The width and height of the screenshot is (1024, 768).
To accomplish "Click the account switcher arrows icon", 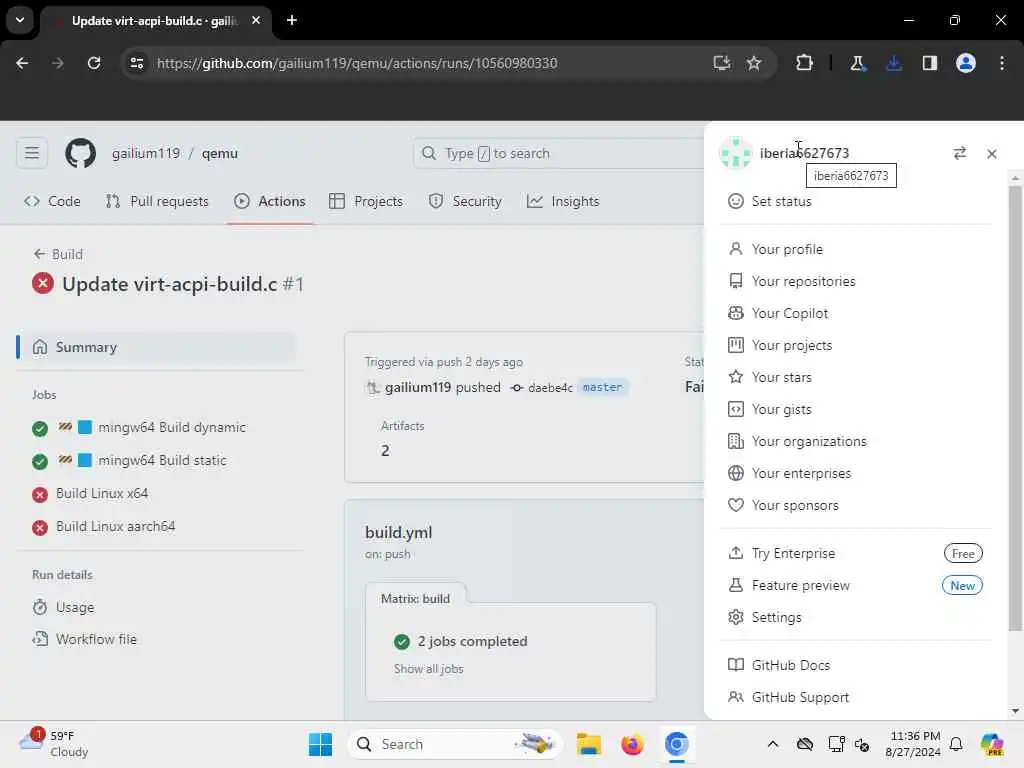I will [959, 153].
